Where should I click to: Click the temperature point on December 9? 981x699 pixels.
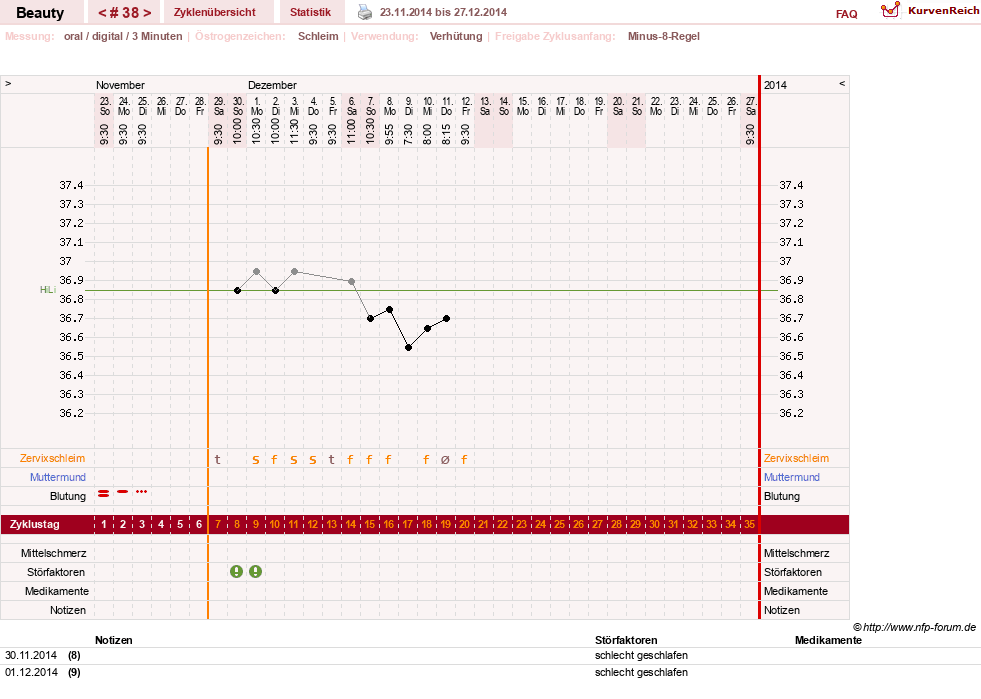(409, 347)
